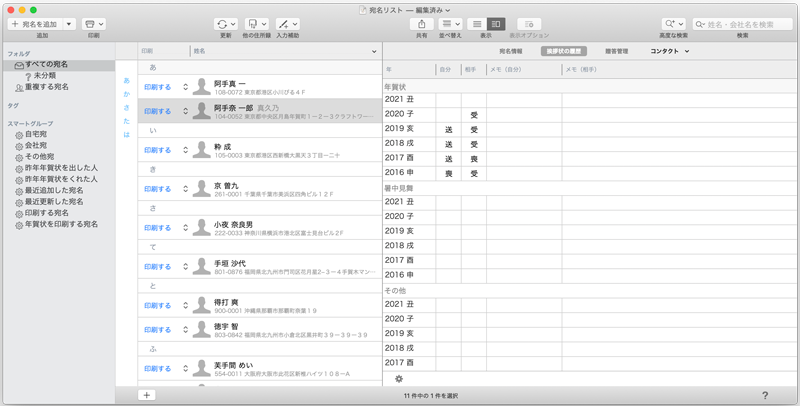Image resolution: width=800 pixels, height=406 pixels.
Task: Expand the コンタクト dropdown
Action: click(x=669, y=51)
